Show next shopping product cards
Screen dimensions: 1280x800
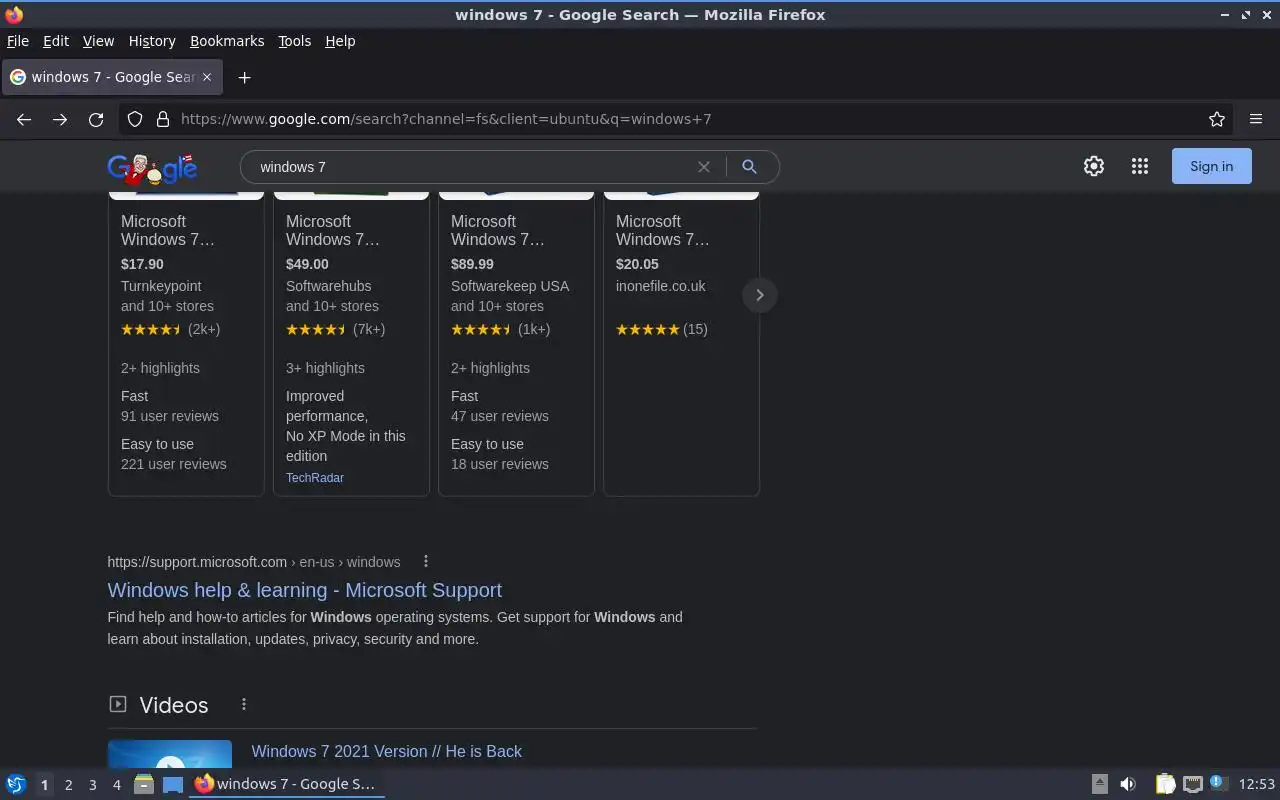[x=760, y=295]
